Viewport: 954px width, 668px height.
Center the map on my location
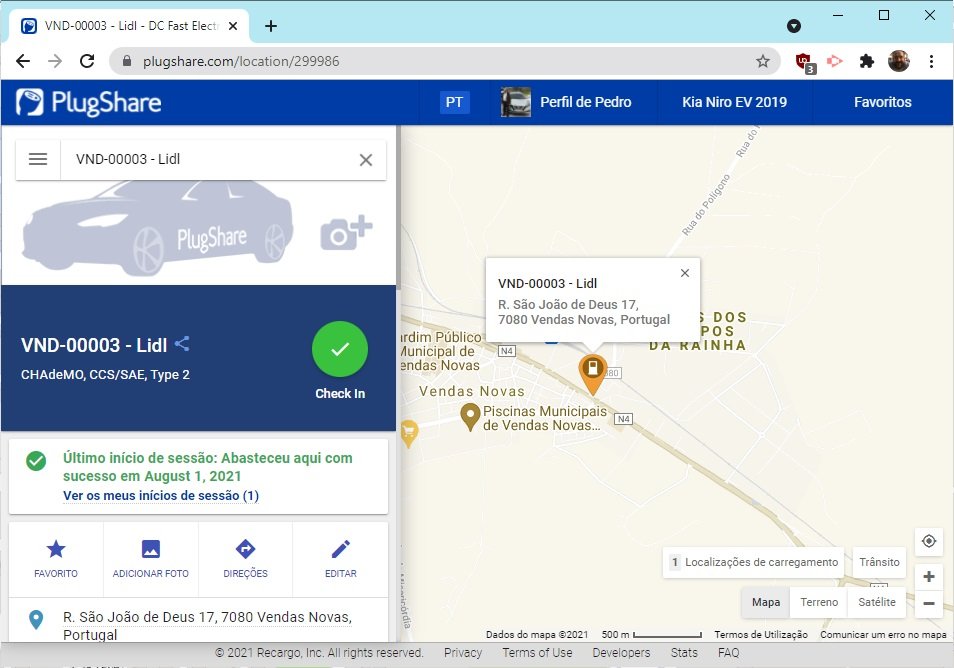point(929,541)
